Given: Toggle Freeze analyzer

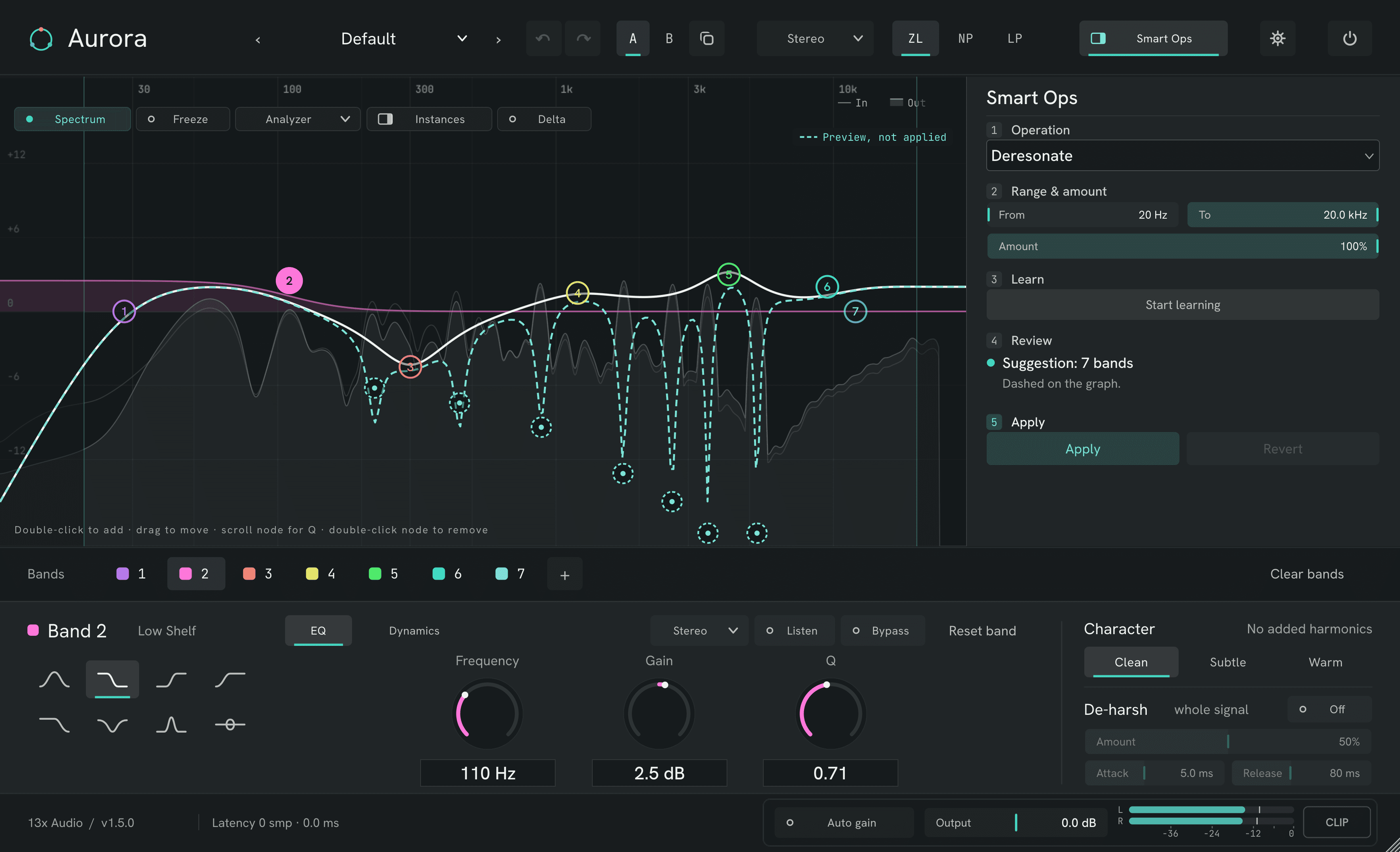Looking at the screenshot, I should coord(183,119).
